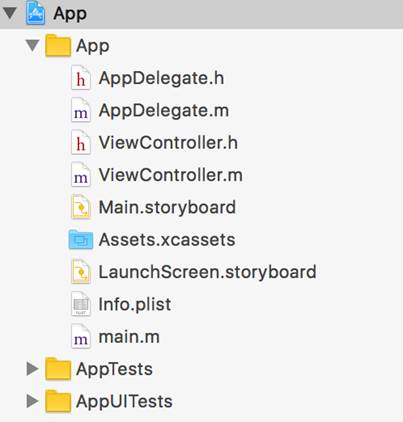This screenshot has width=403, height=422.
Task: Click the Assets.xcassets blue folder icon
Action: [x=81, y=240]
